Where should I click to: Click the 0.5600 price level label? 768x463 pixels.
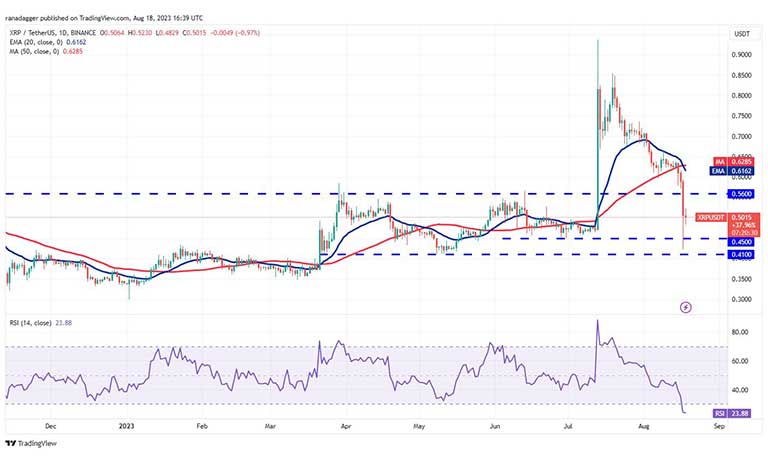click(742, 194)
